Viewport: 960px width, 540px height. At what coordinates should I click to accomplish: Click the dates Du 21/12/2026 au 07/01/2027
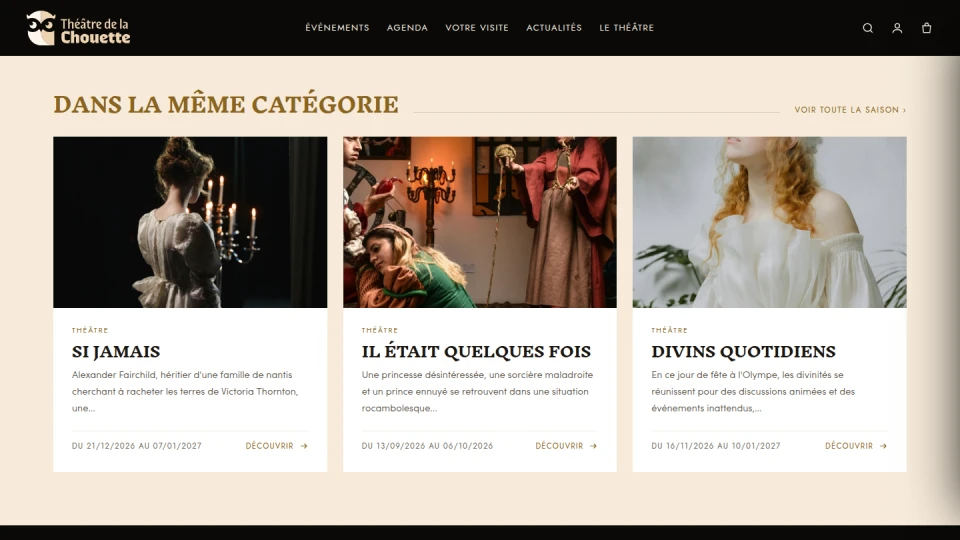click(x=137, y=446)
